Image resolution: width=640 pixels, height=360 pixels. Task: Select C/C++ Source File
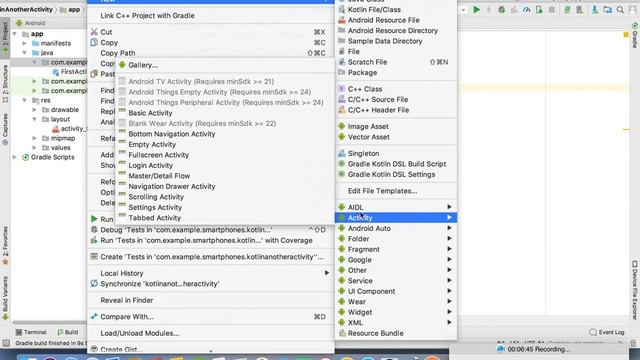click(x=378, y=100)
